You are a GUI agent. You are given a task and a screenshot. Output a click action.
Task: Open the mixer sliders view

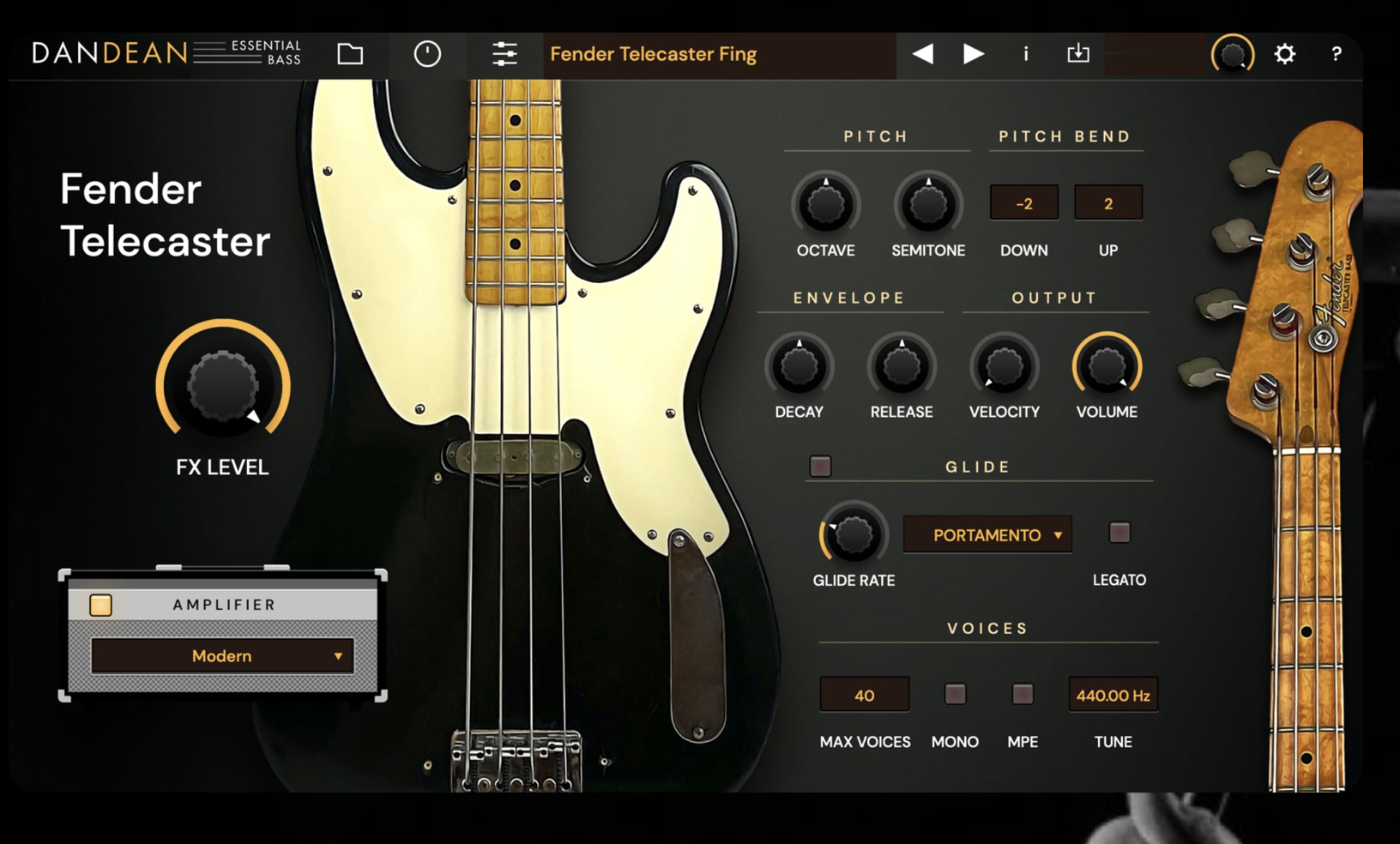pyautogui.click(x=504, y=54)
